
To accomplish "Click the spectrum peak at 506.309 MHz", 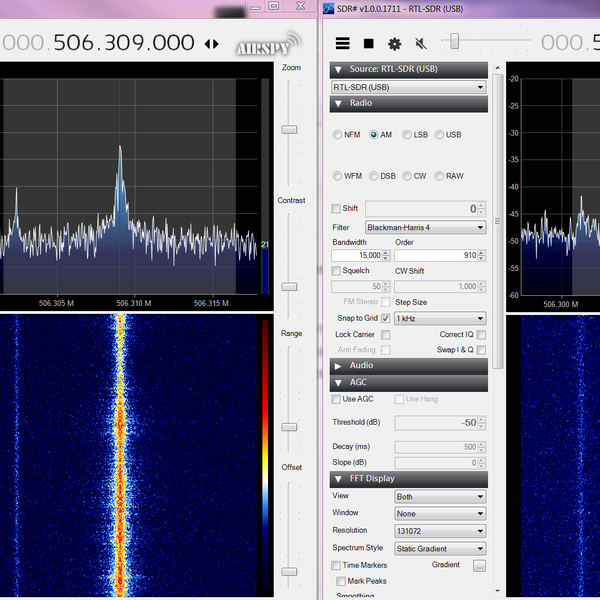I will [120, 147].
